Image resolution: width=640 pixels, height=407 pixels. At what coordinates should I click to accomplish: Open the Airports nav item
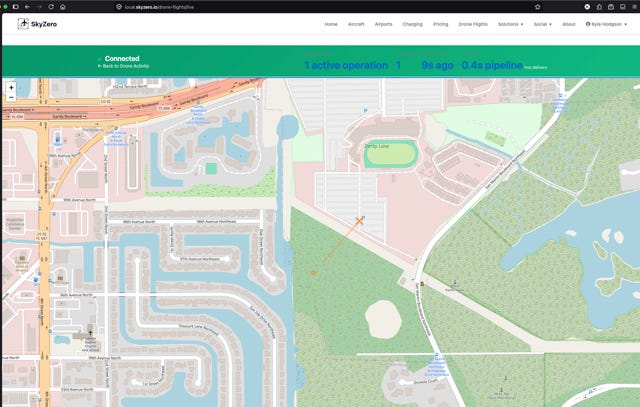pyautogui.click(x=383, y=24)
